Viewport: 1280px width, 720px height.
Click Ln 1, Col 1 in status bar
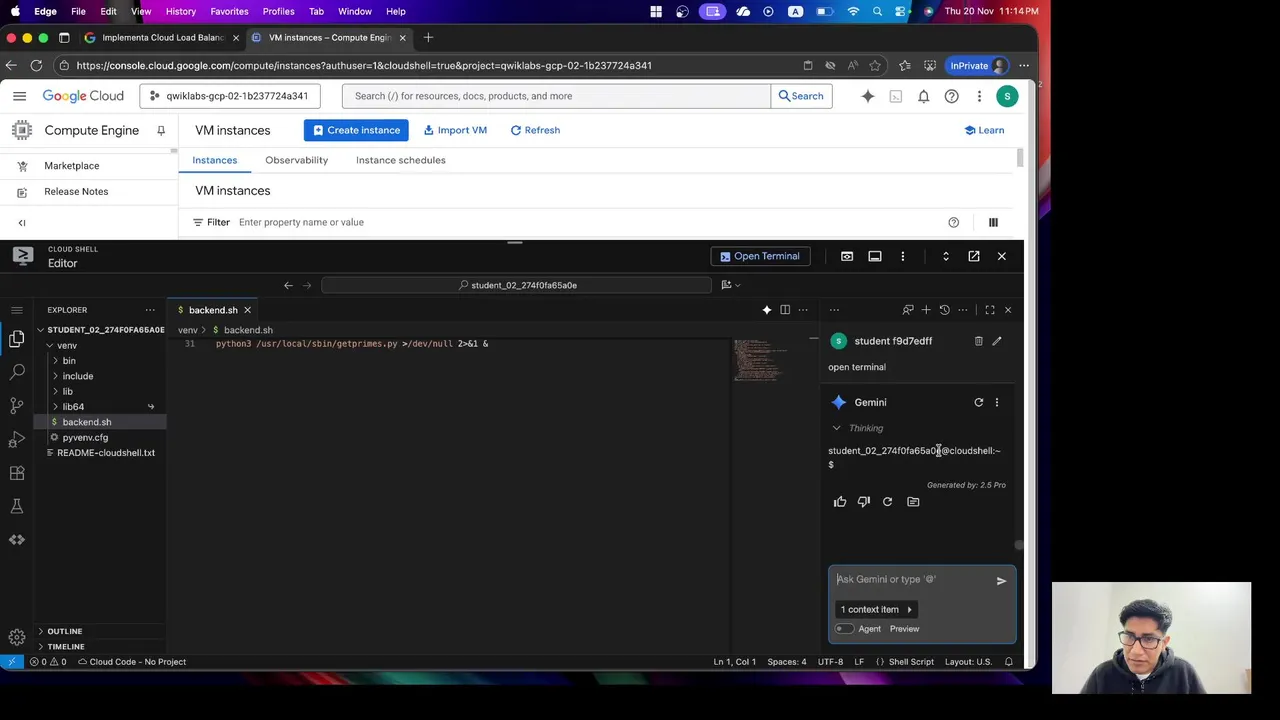point(734,662)
